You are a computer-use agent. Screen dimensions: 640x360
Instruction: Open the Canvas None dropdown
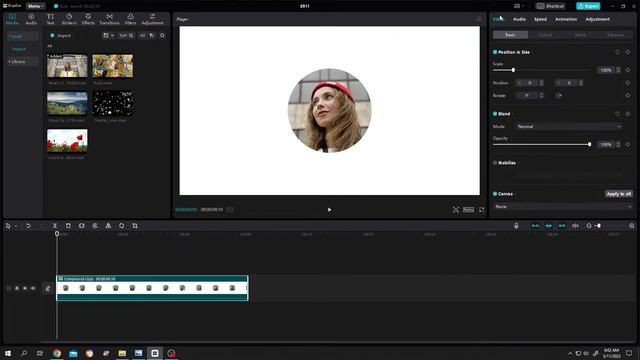[563, 207]
